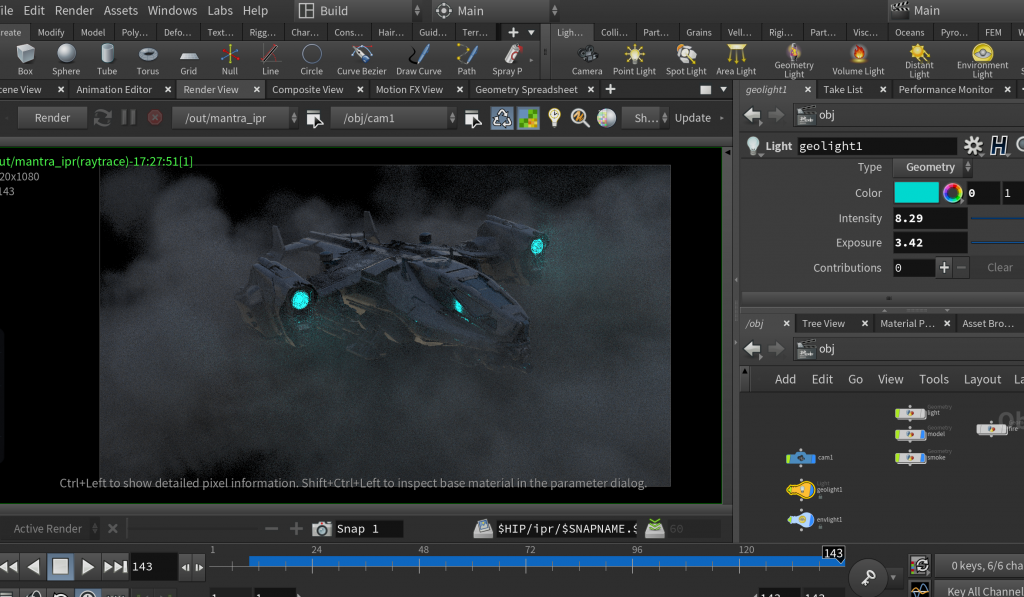Pause the render in Render View

tap(129, 118)
